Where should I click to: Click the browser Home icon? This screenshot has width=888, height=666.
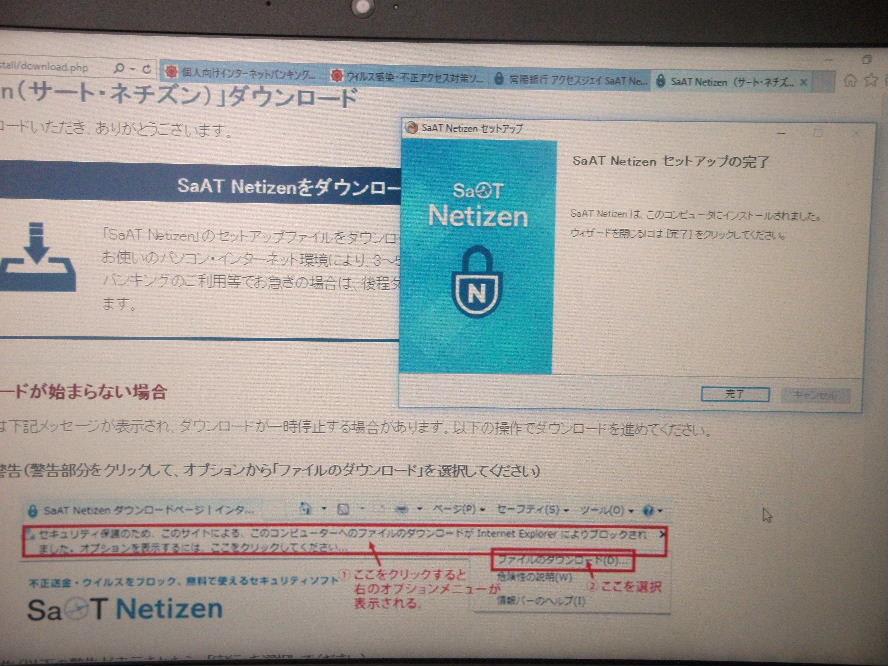point(850,80)
